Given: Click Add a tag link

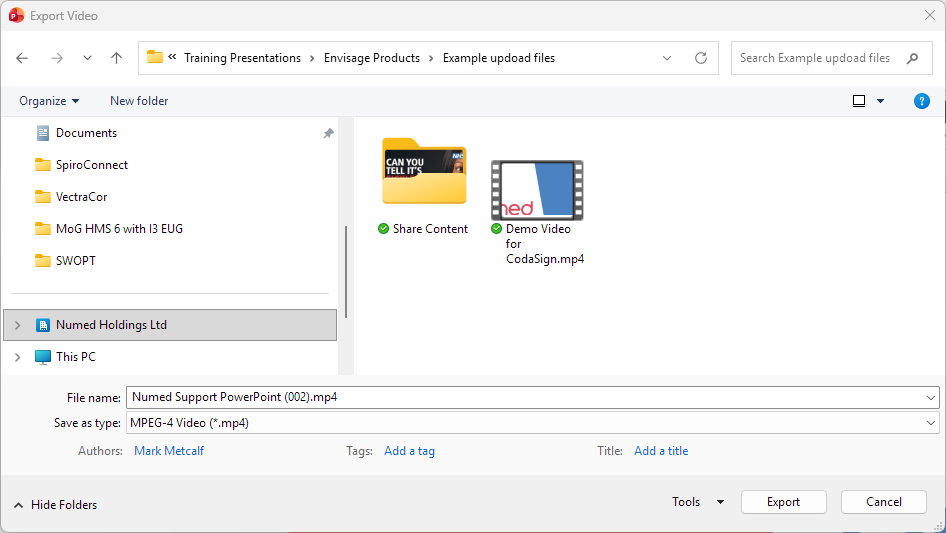Looking at the screenshot, I should pyautogui.click(x=409, y=451).
